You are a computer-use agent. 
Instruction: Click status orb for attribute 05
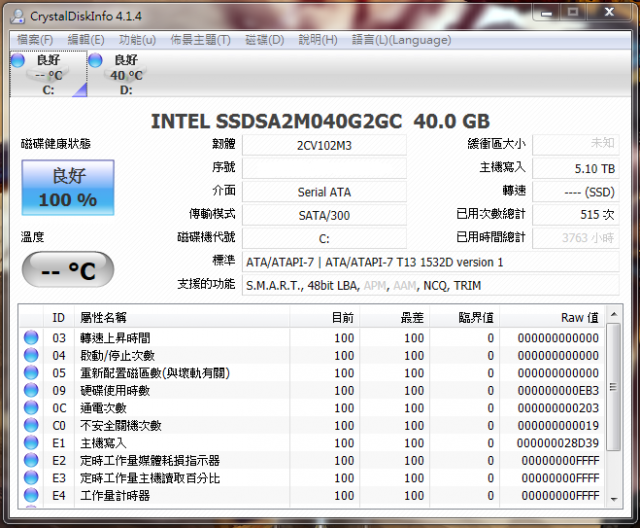tap(31, 373)
